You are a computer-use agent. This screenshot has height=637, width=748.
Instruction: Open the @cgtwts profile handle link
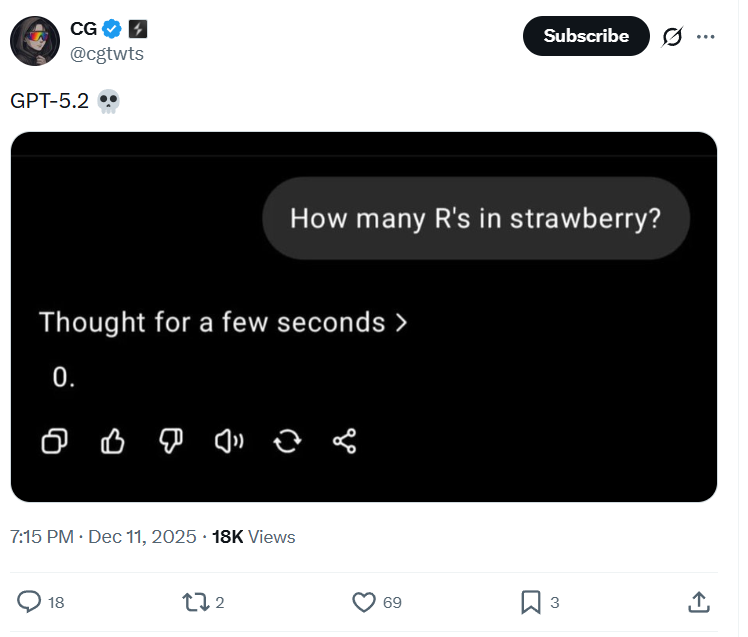(x=107, y=54)
